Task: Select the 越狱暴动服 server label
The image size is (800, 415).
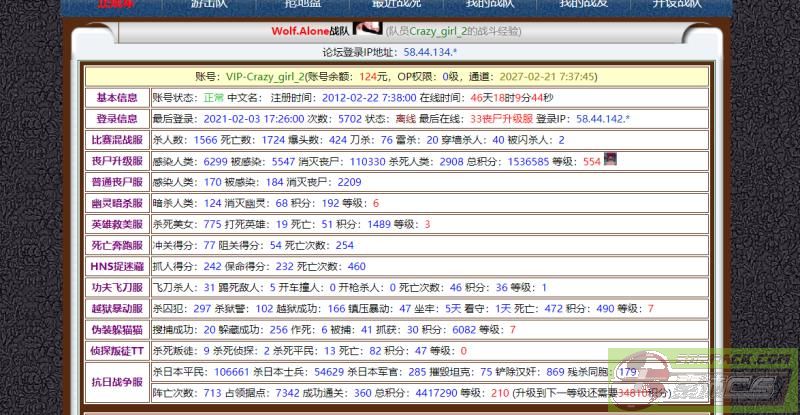Action: coord(116,309)
